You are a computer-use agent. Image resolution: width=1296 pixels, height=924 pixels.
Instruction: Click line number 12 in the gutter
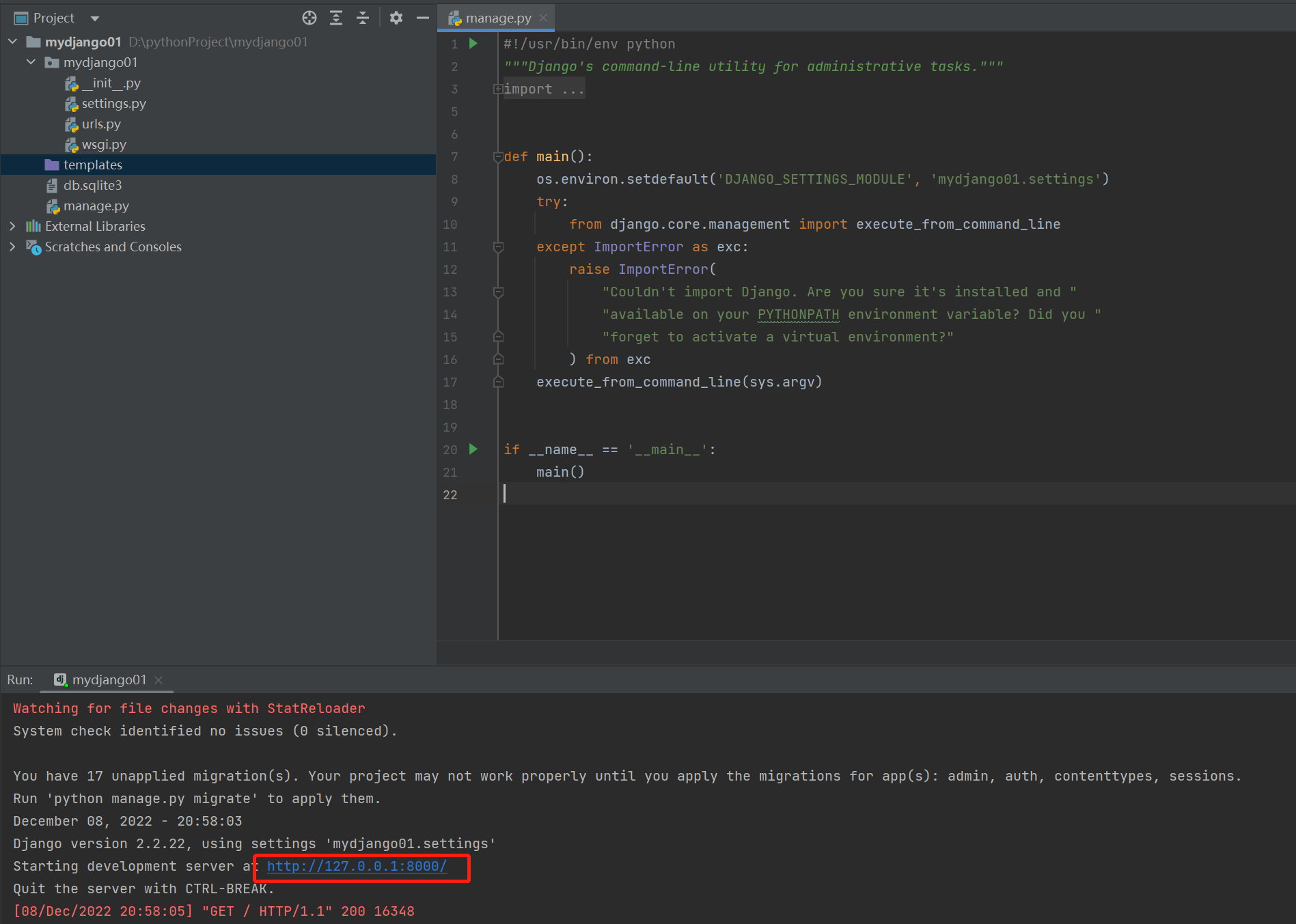click(x=450, y=269)
